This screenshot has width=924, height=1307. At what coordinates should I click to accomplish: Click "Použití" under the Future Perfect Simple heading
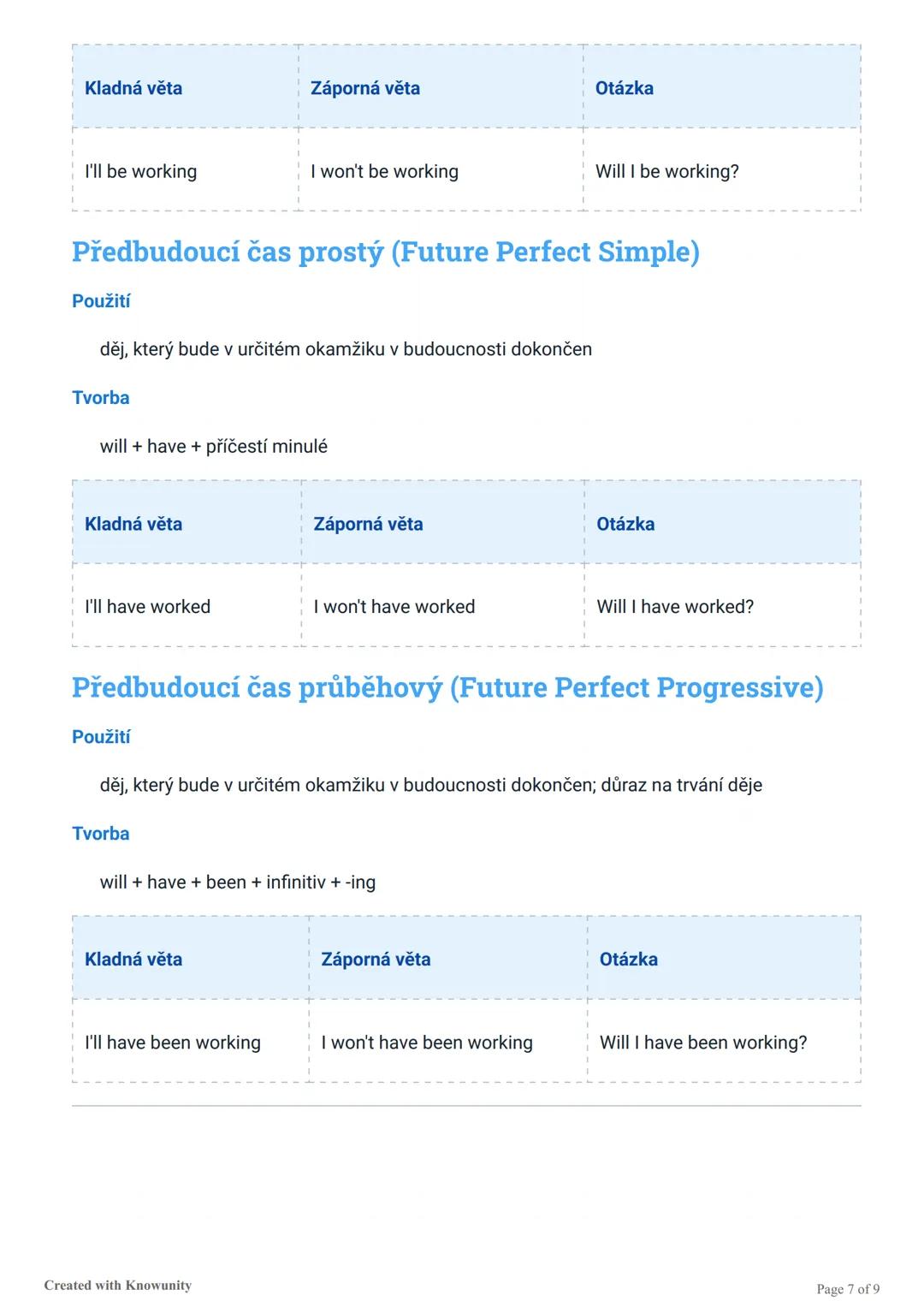pyautogui.click(x=101, y=301)
